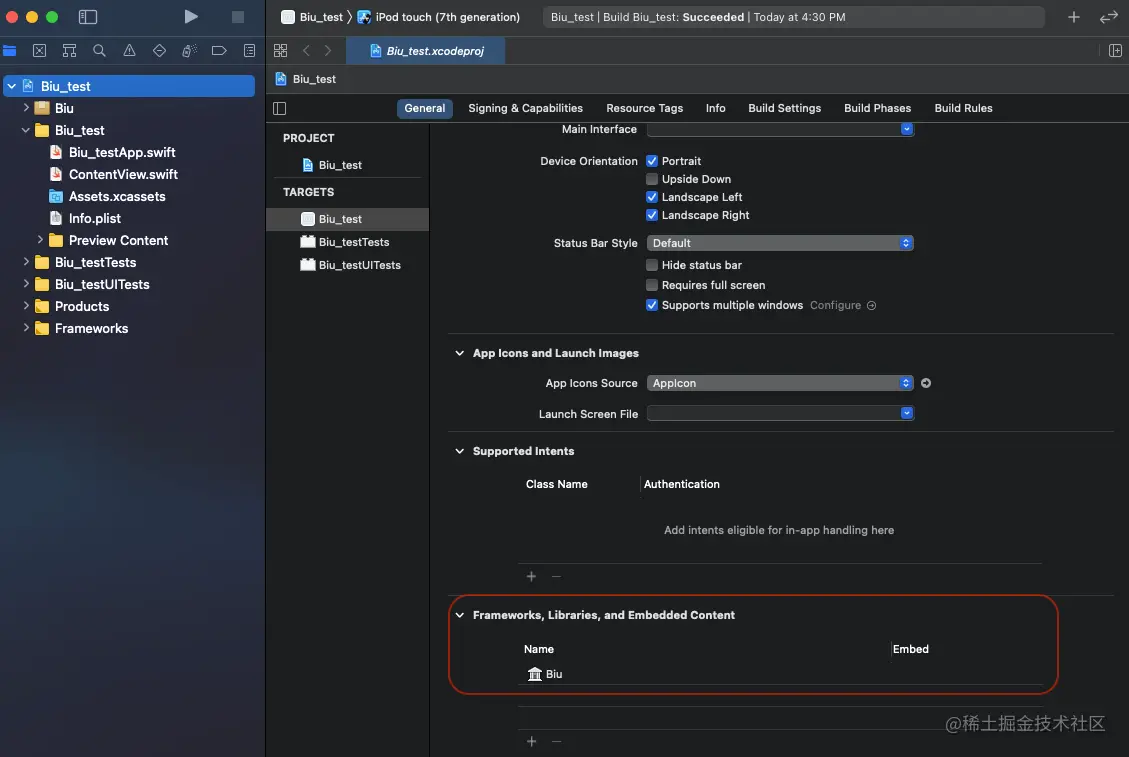The image size is (1129, 757).
Task: Collapse the Supported Intents section
Action: [x=459, y=451]
